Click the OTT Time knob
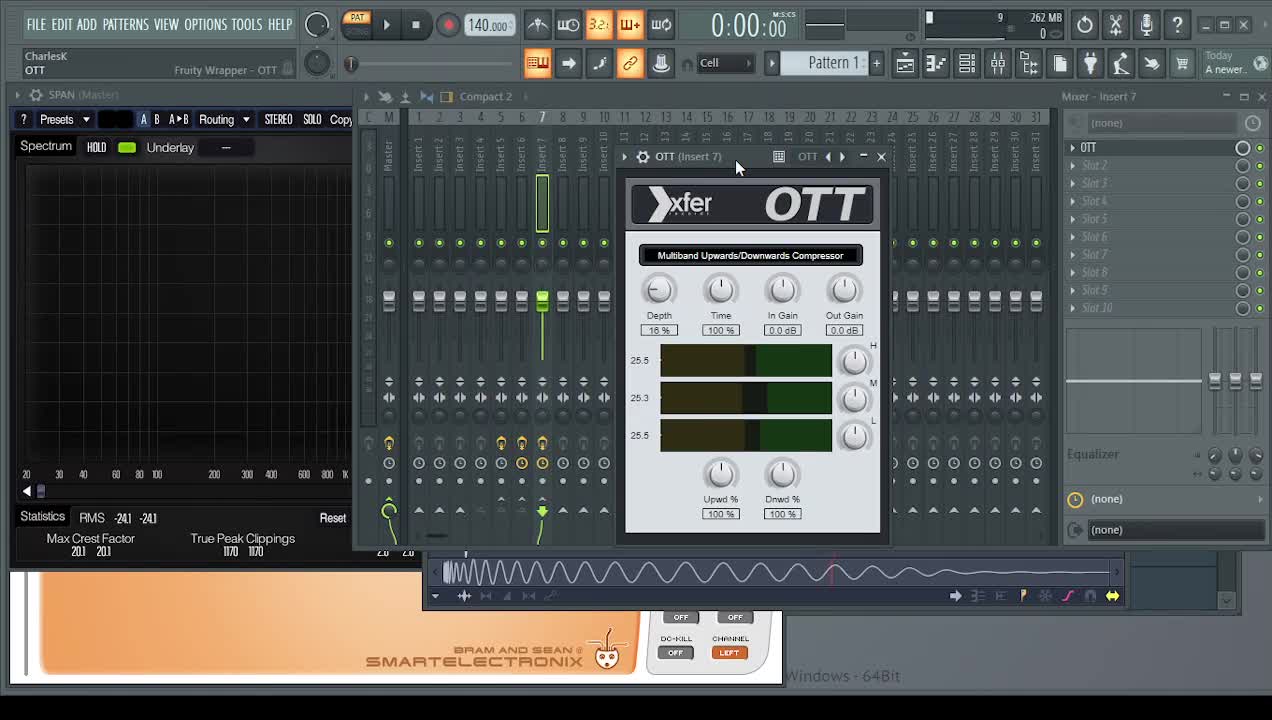Screen dimensions: 1272x720 point(721,290)
